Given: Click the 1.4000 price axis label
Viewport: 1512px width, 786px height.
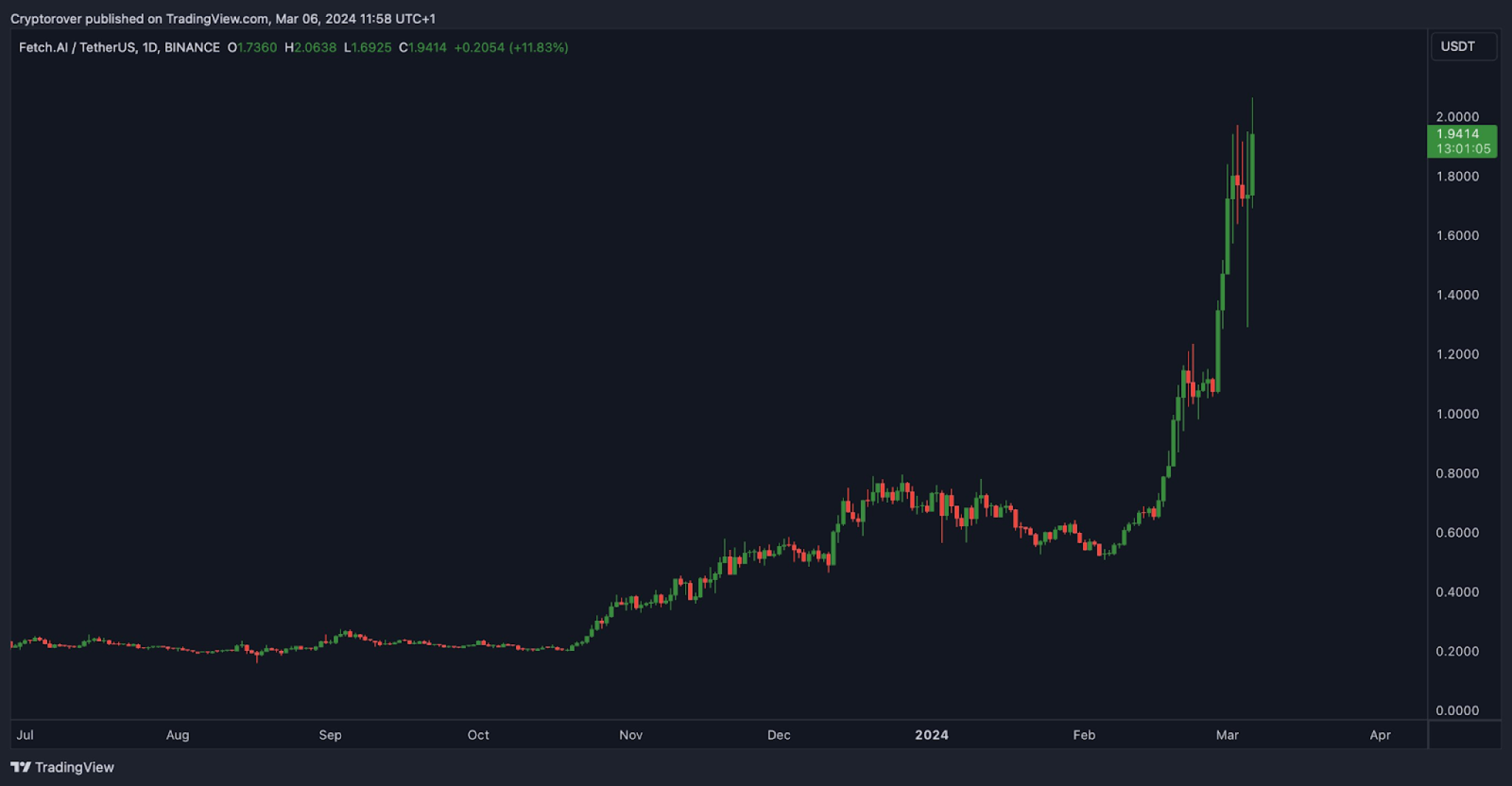Looking at the screenshot, I should tap(1457, 295).
